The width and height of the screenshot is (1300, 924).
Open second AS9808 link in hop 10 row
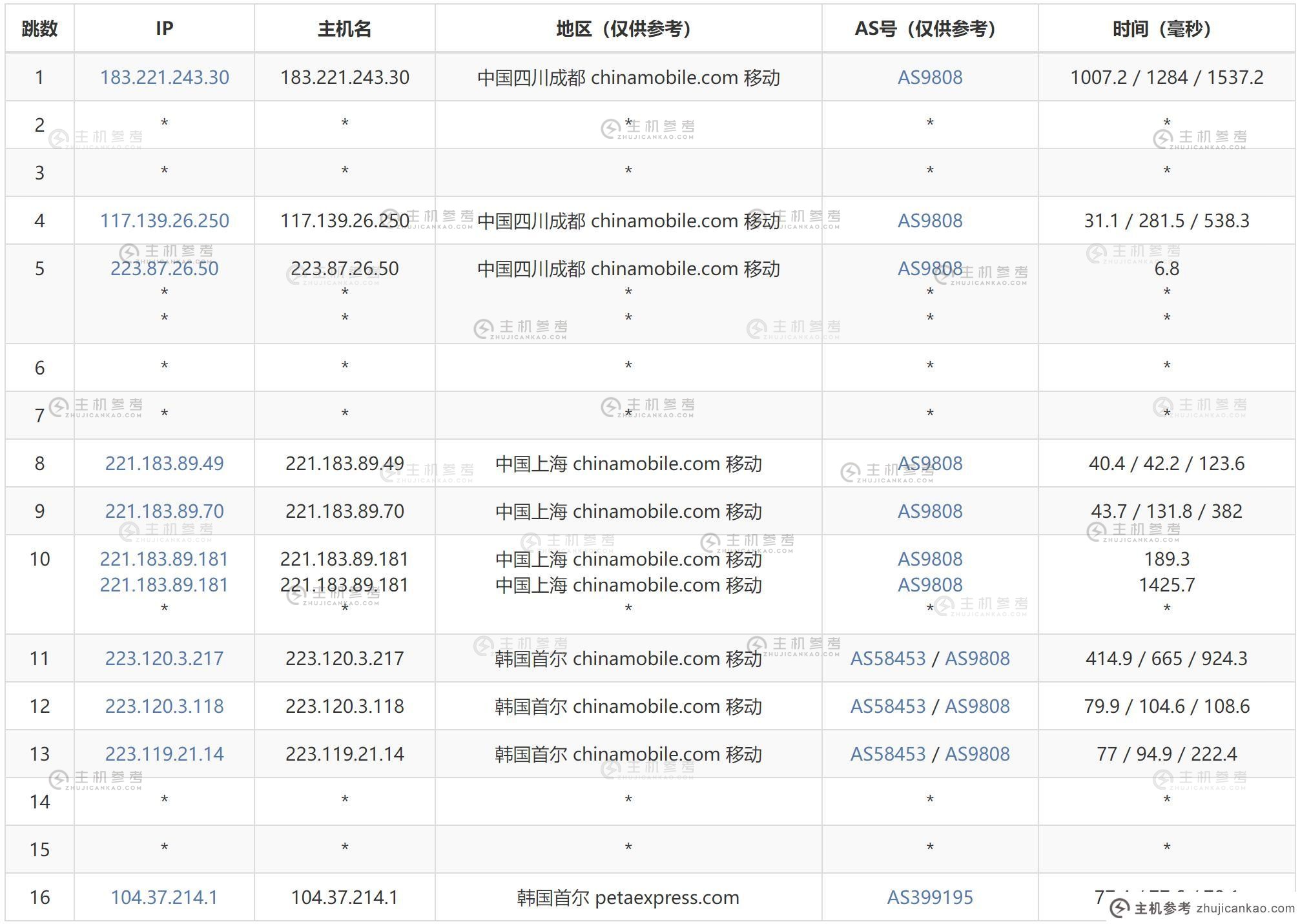coord(930,585)
